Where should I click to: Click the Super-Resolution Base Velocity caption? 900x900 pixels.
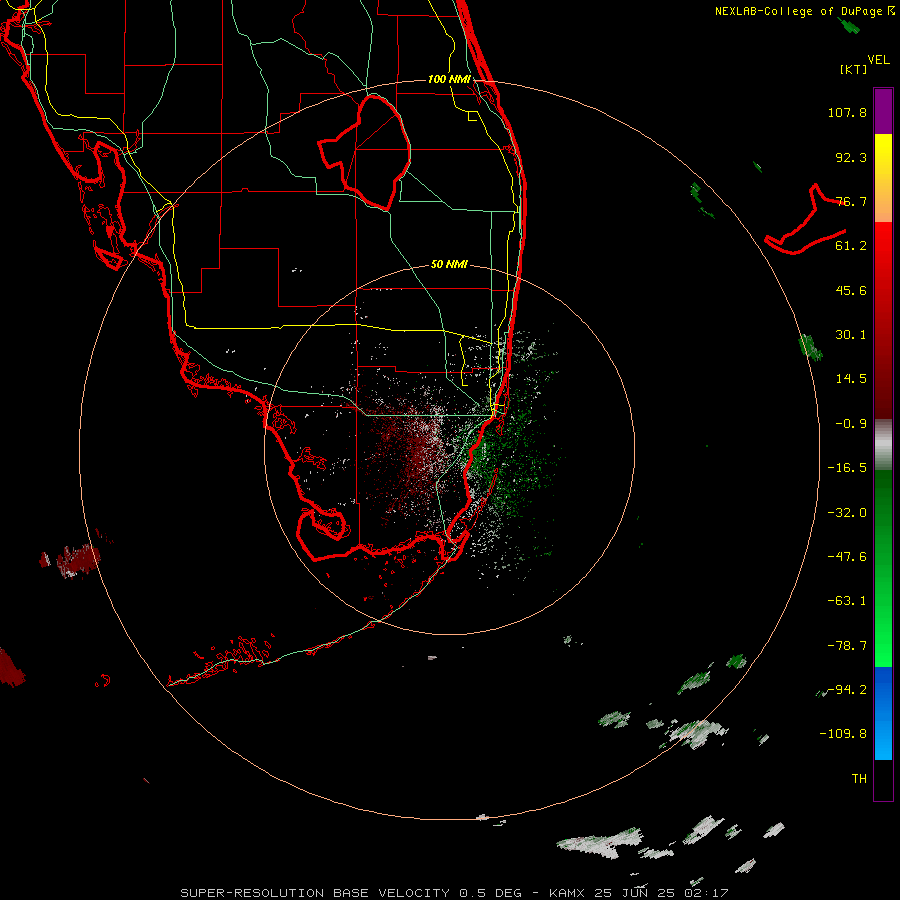coord(454,893)
